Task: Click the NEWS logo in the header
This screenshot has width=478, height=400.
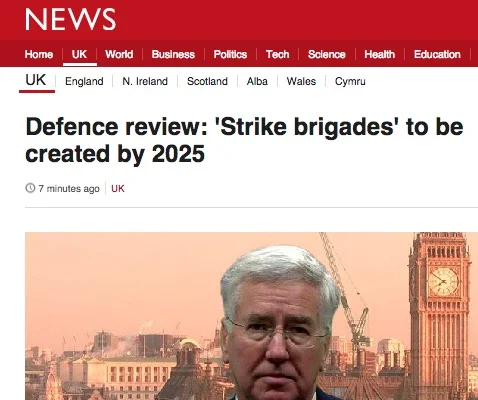Action: pos(70,19)
